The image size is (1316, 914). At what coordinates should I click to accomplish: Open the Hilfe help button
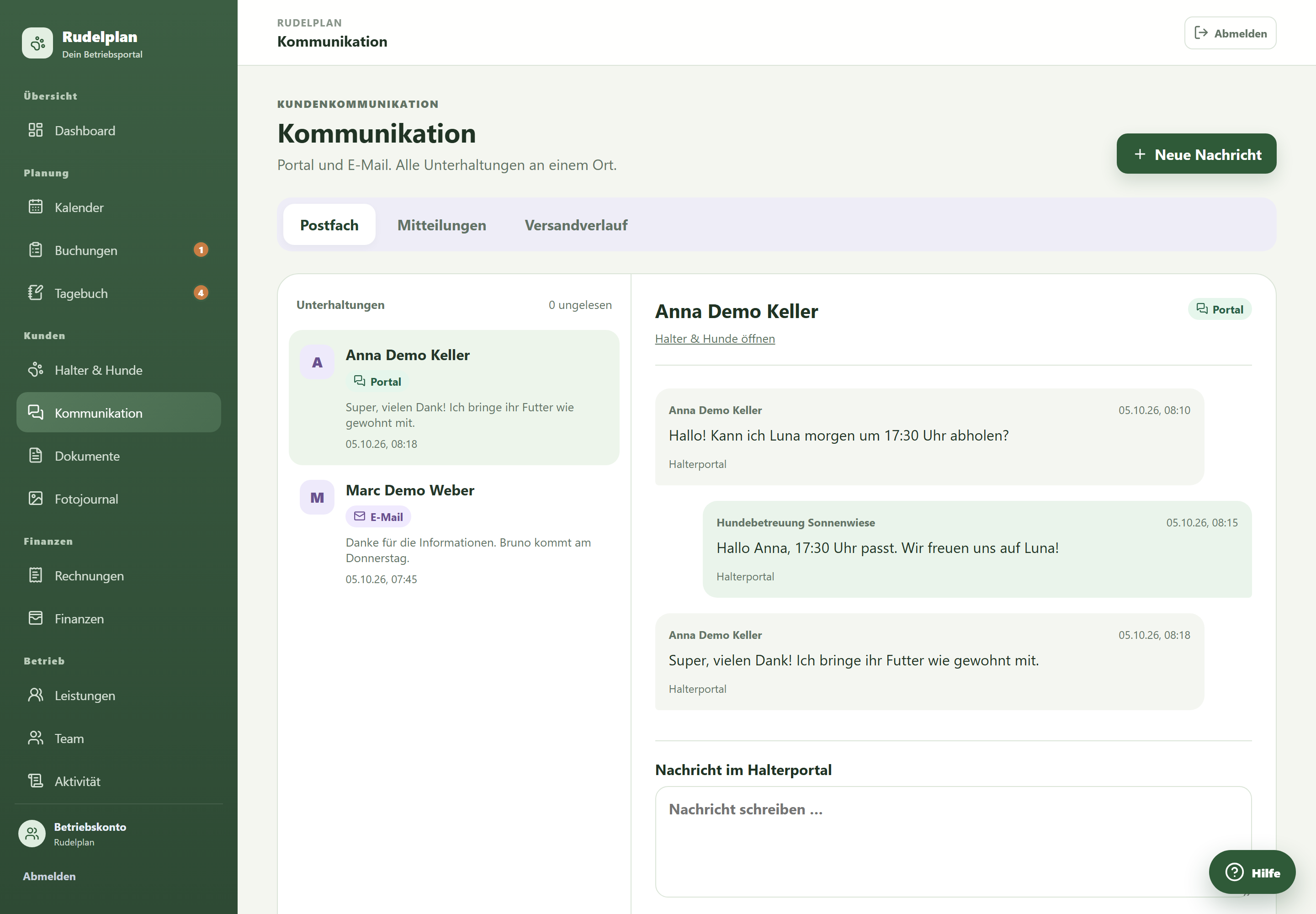[x=1252, y=872]
